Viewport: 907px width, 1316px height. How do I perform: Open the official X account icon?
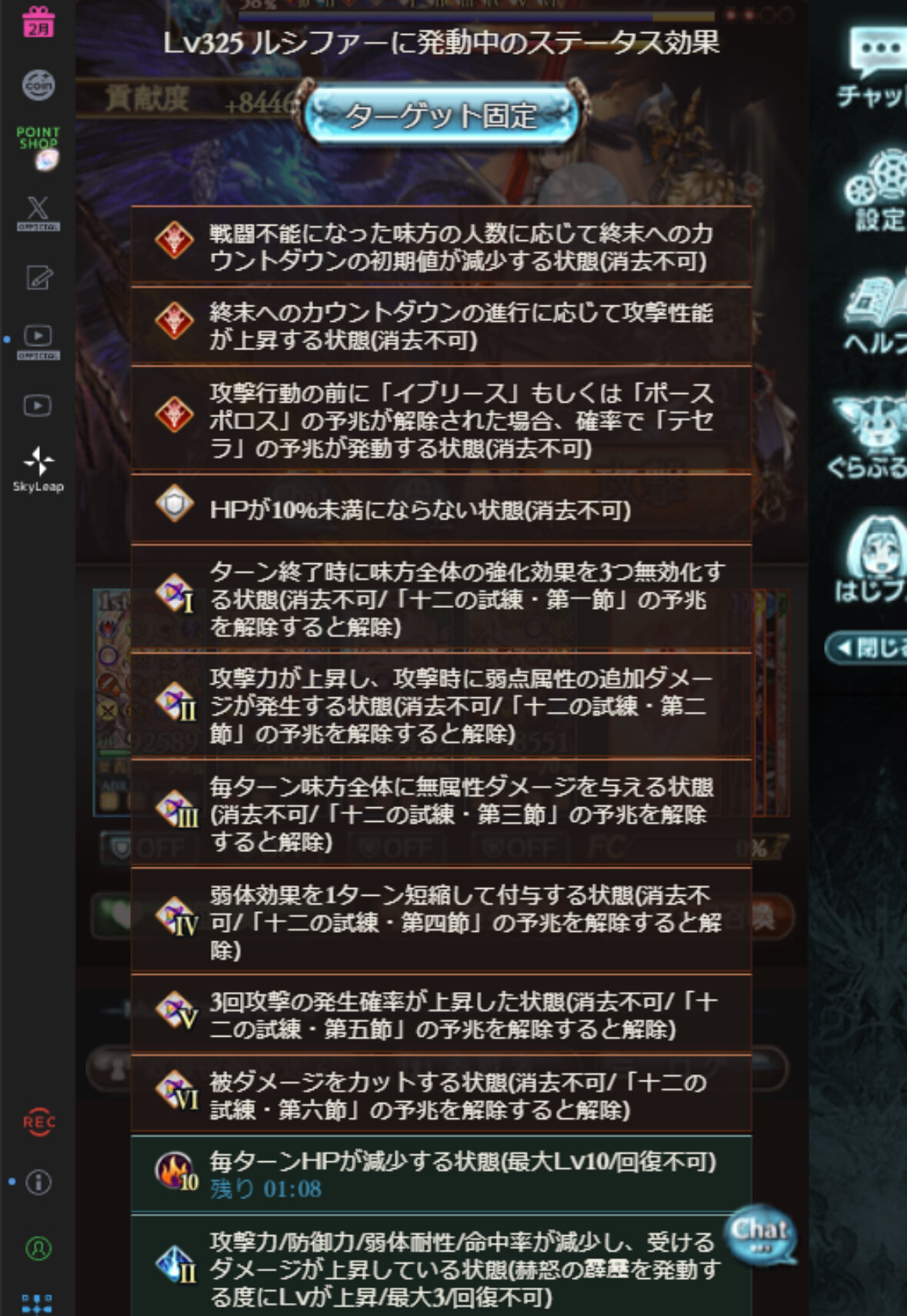(38, 213)
